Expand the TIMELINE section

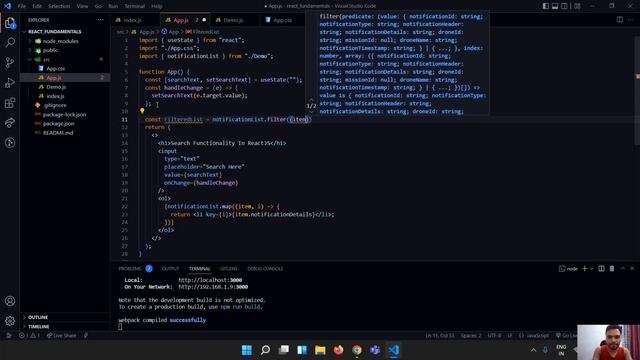pyautogui.click(x=38, y=327)
